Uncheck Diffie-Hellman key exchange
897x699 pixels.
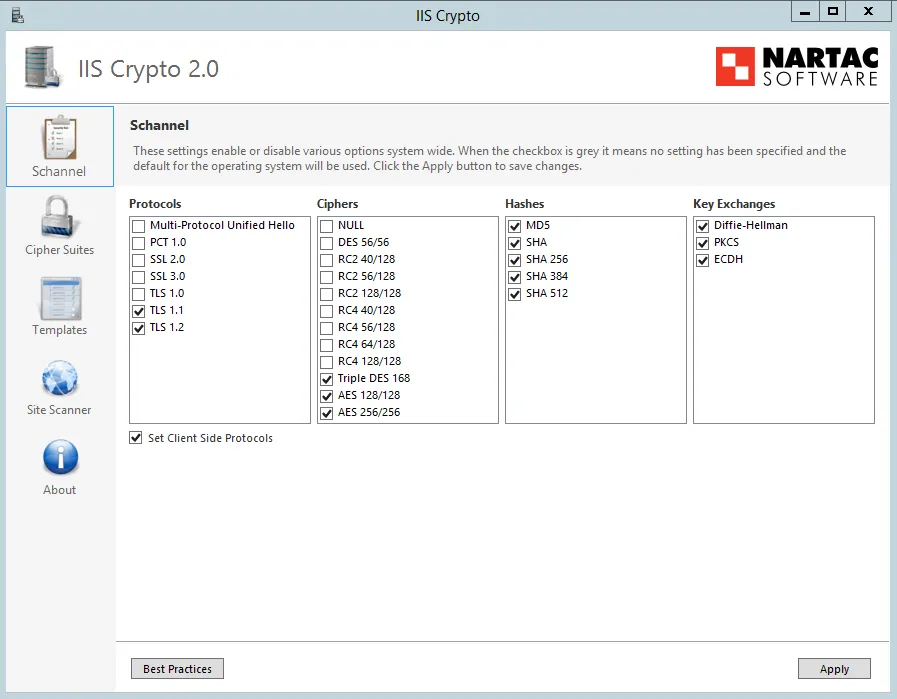click(702, 226)
